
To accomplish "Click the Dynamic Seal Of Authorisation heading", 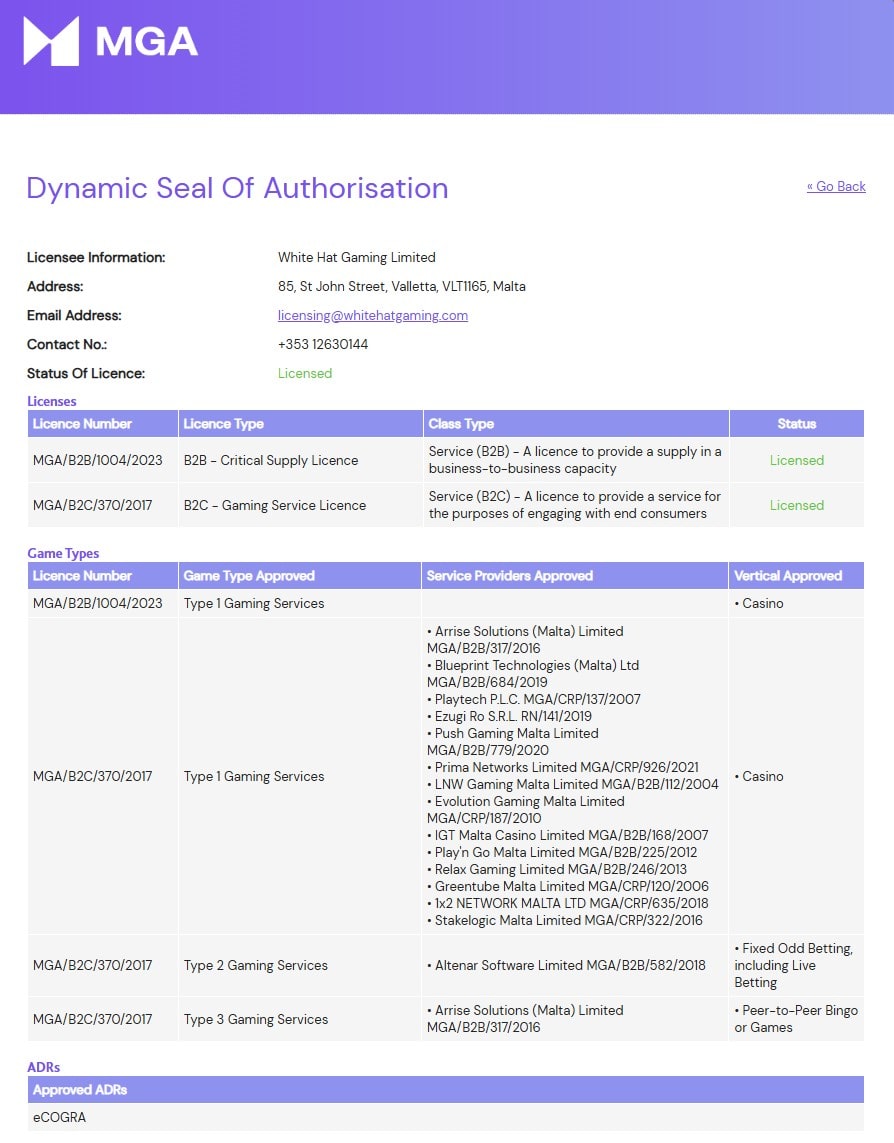I will click(x=237, y=188).
